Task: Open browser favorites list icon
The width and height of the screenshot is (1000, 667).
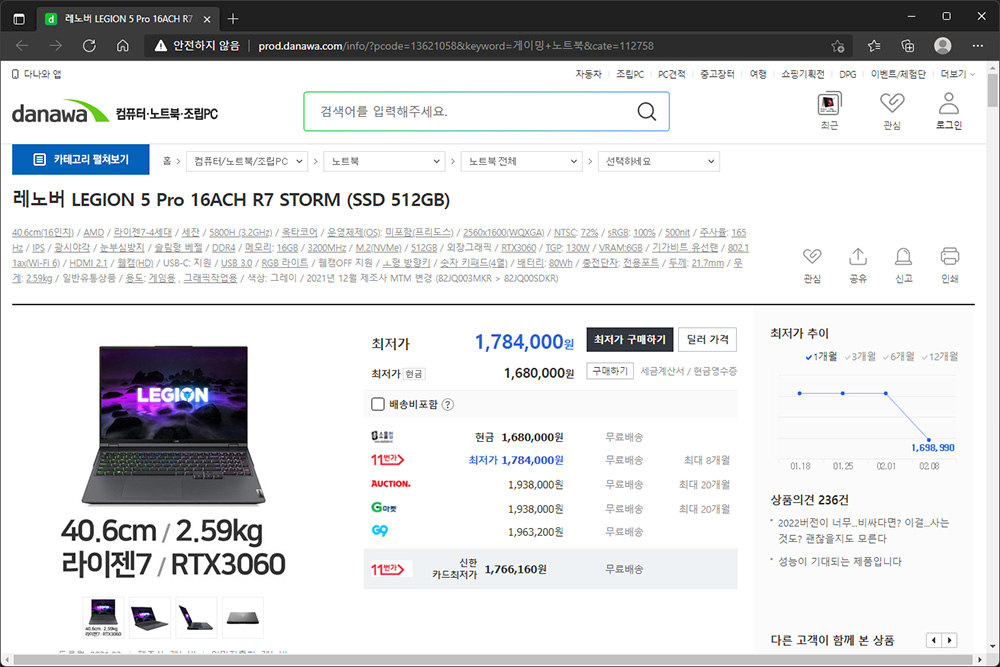Action: (x=874, y=46)
